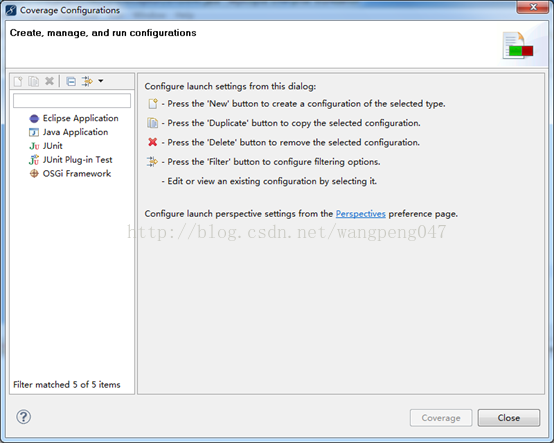
Task: Open the filter dropdown arrow in toolbar
Action: pos(101,81)
